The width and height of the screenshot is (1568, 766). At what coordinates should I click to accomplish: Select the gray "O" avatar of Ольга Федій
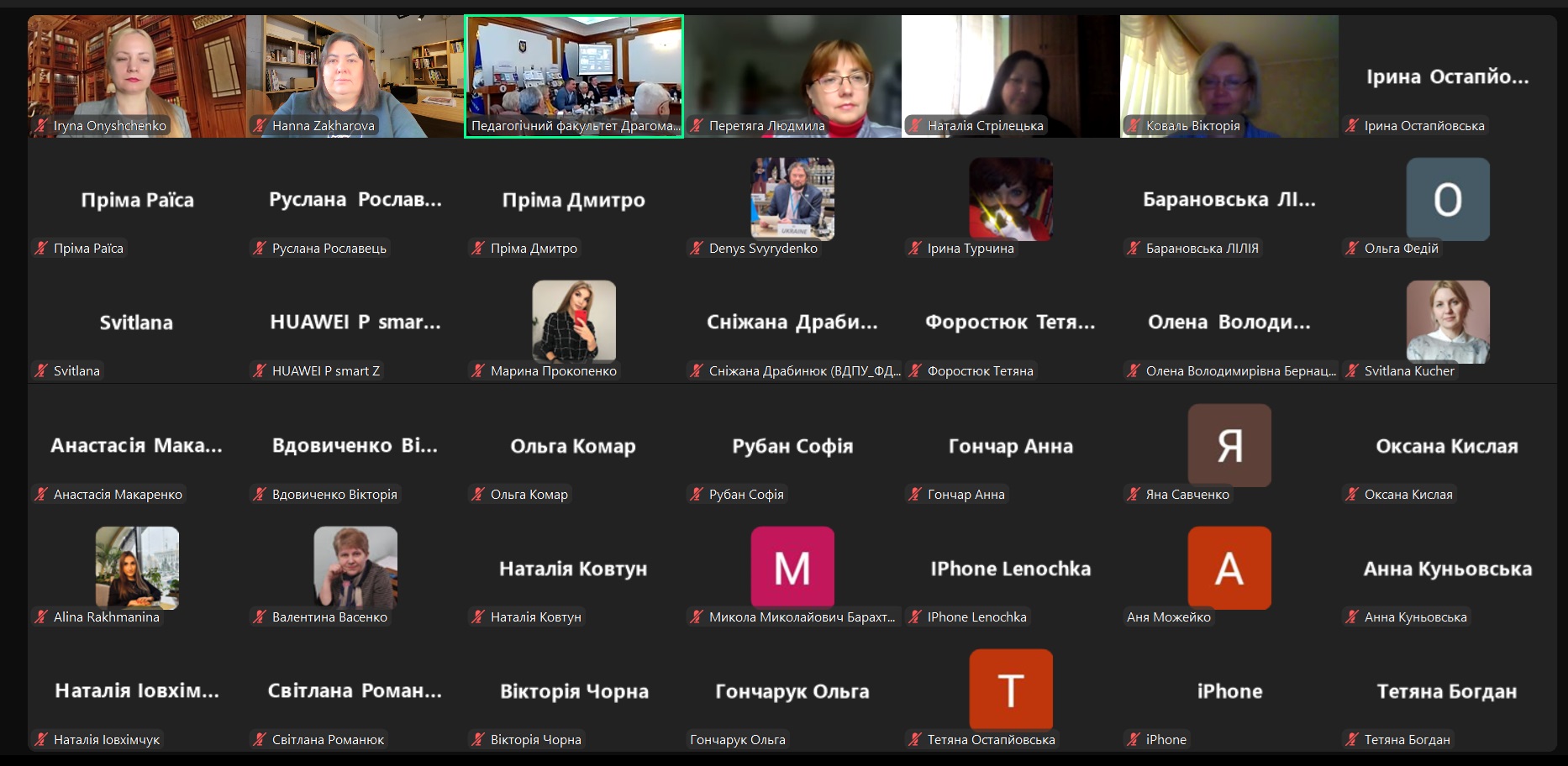pyautogui.click(x=1447, y=200)
